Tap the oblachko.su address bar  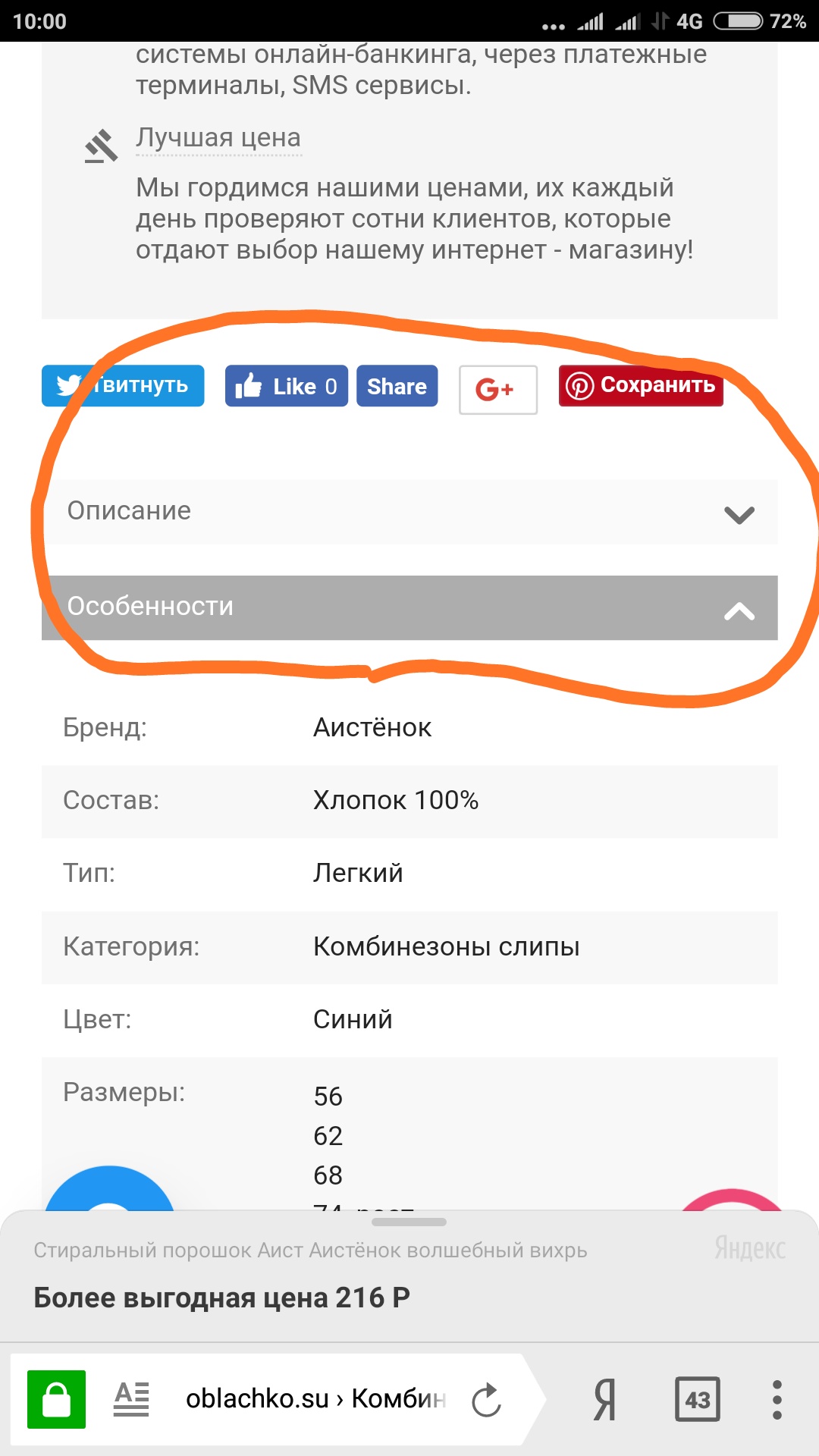pos(315,1399)
